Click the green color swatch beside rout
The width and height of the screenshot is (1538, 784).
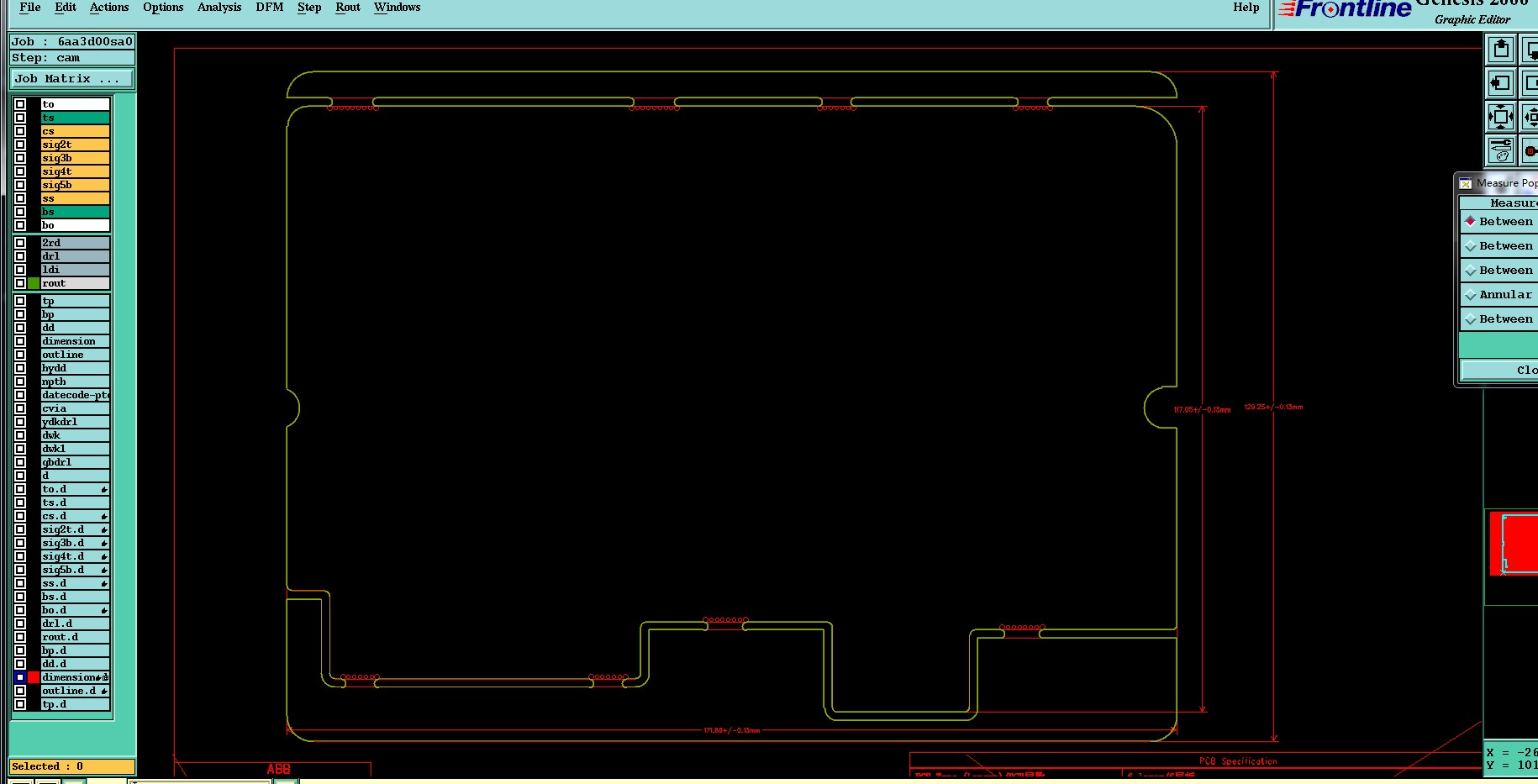(x=34, y=283)
